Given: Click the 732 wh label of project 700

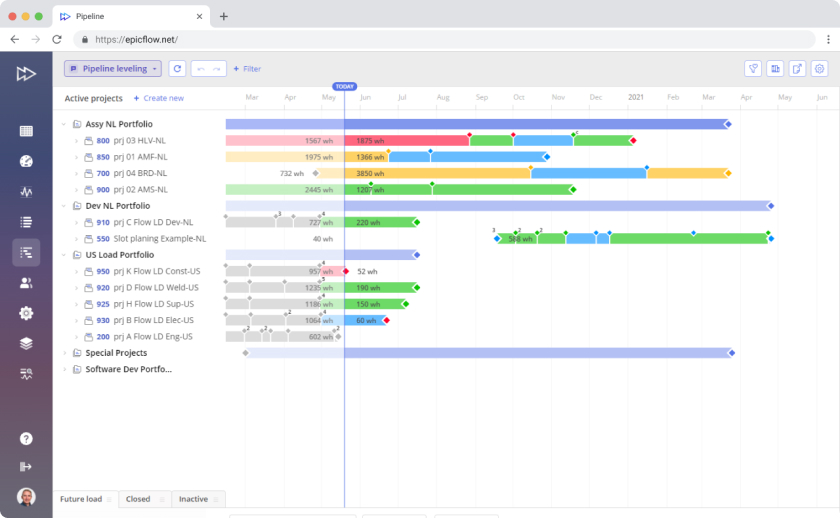Looking at the screenshot, I should point(292,173).
